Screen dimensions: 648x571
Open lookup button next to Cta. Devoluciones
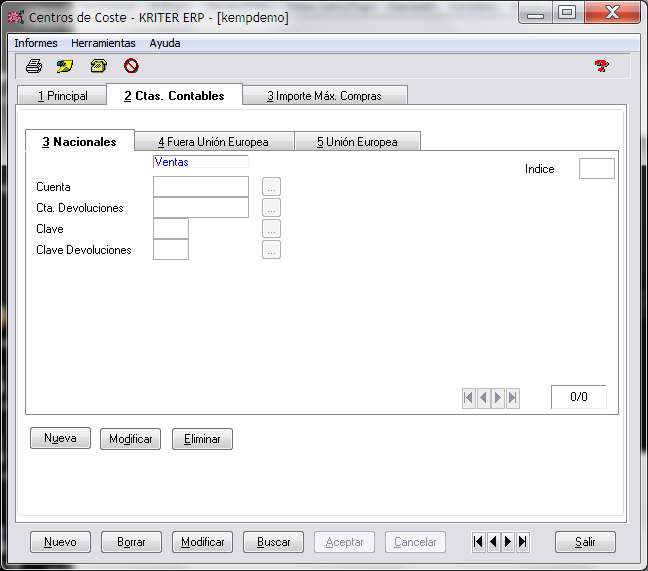click(x=272, y=207)
